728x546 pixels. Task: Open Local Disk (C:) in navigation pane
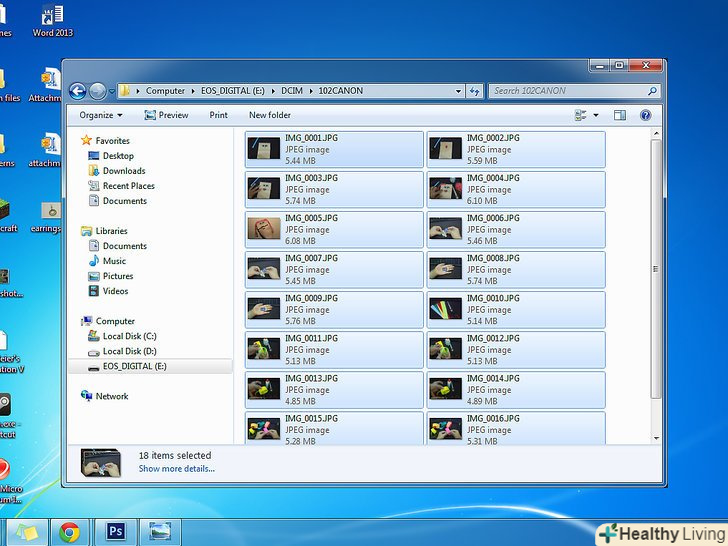pyautogui.click(x=129, y=336)
